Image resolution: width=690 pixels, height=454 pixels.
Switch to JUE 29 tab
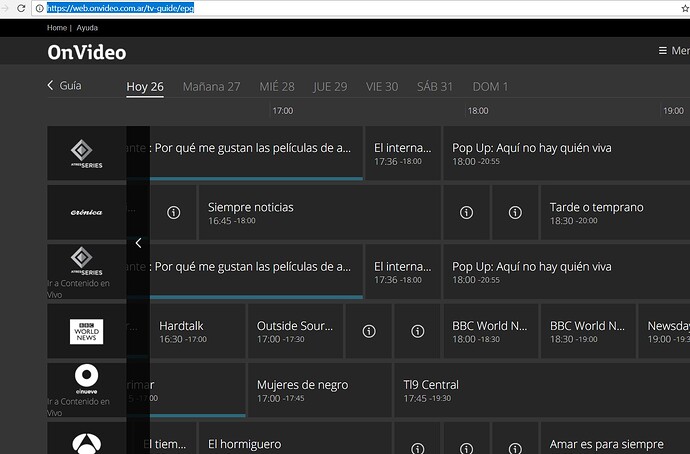pyautogui.click(x=330, y=87)
